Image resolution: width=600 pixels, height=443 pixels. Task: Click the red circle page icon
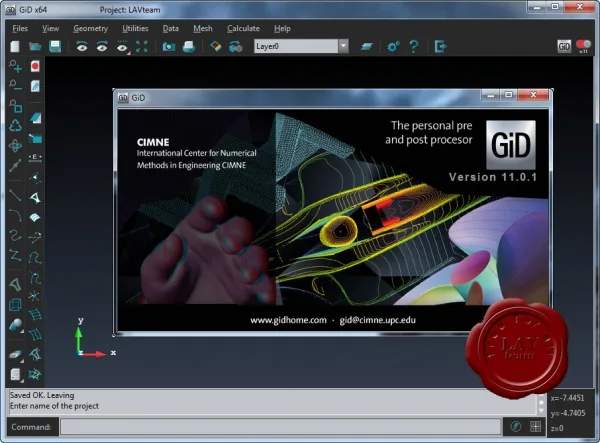(x=35, y=66)
